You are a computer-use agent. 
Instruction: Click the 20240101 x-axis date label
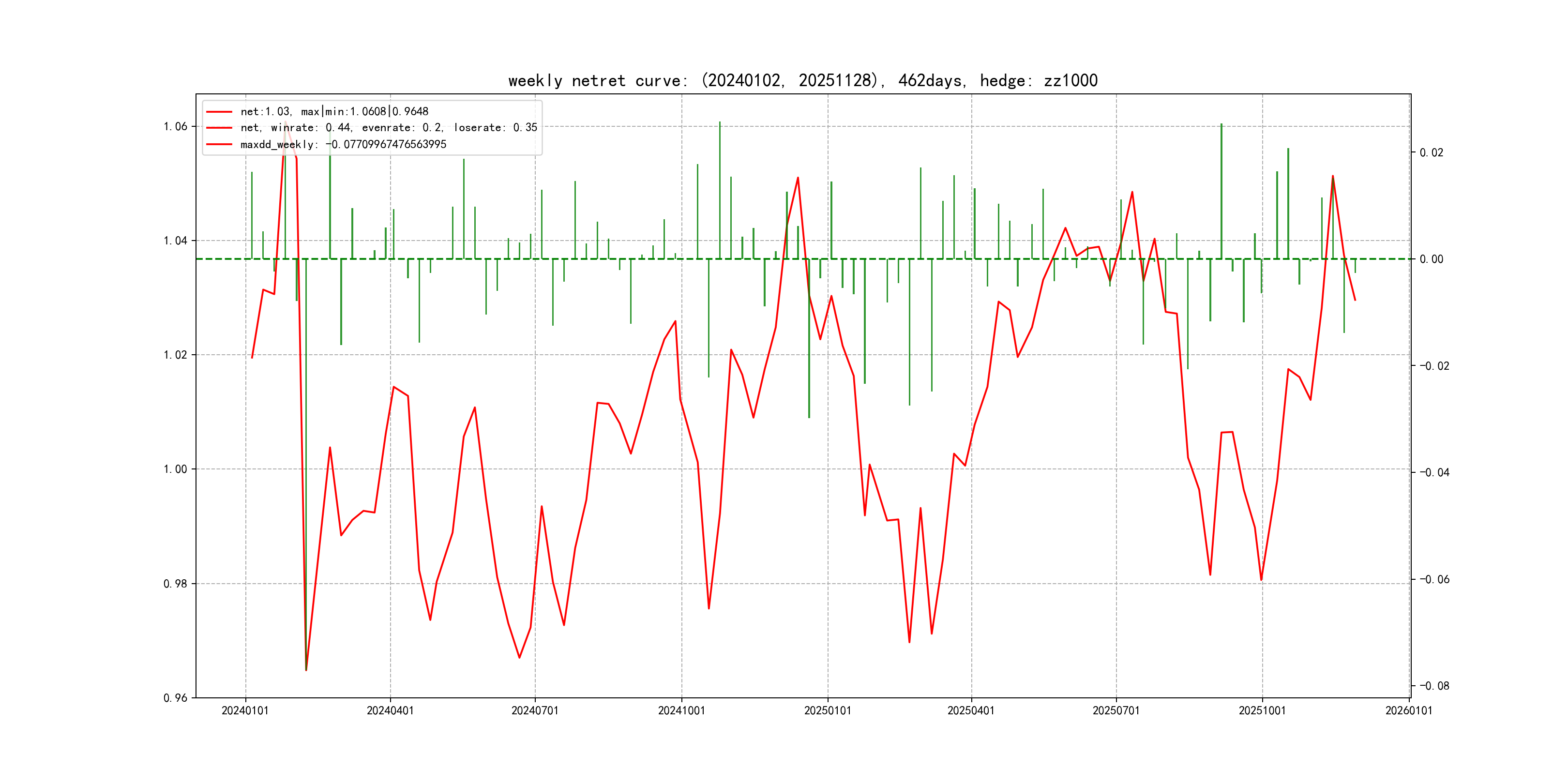(245, 711)
